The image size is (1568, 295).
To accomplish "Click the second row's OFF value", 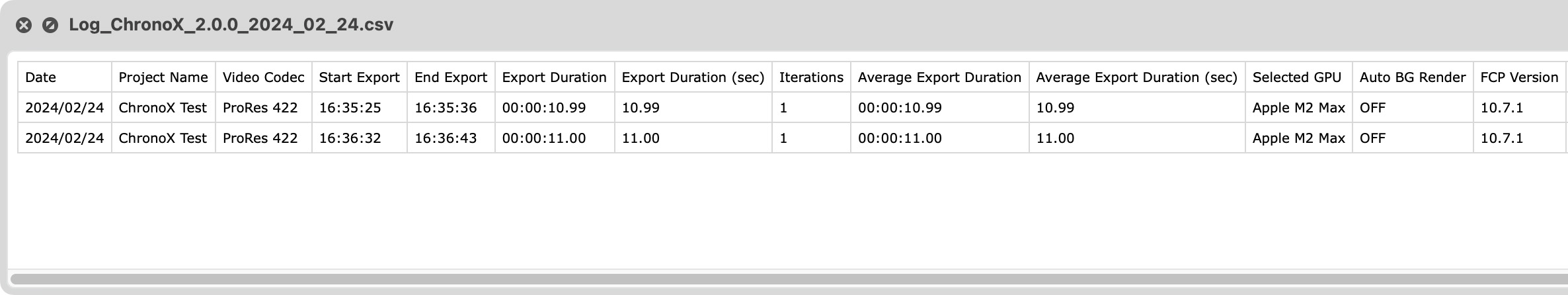I will tap(1372, 138).
